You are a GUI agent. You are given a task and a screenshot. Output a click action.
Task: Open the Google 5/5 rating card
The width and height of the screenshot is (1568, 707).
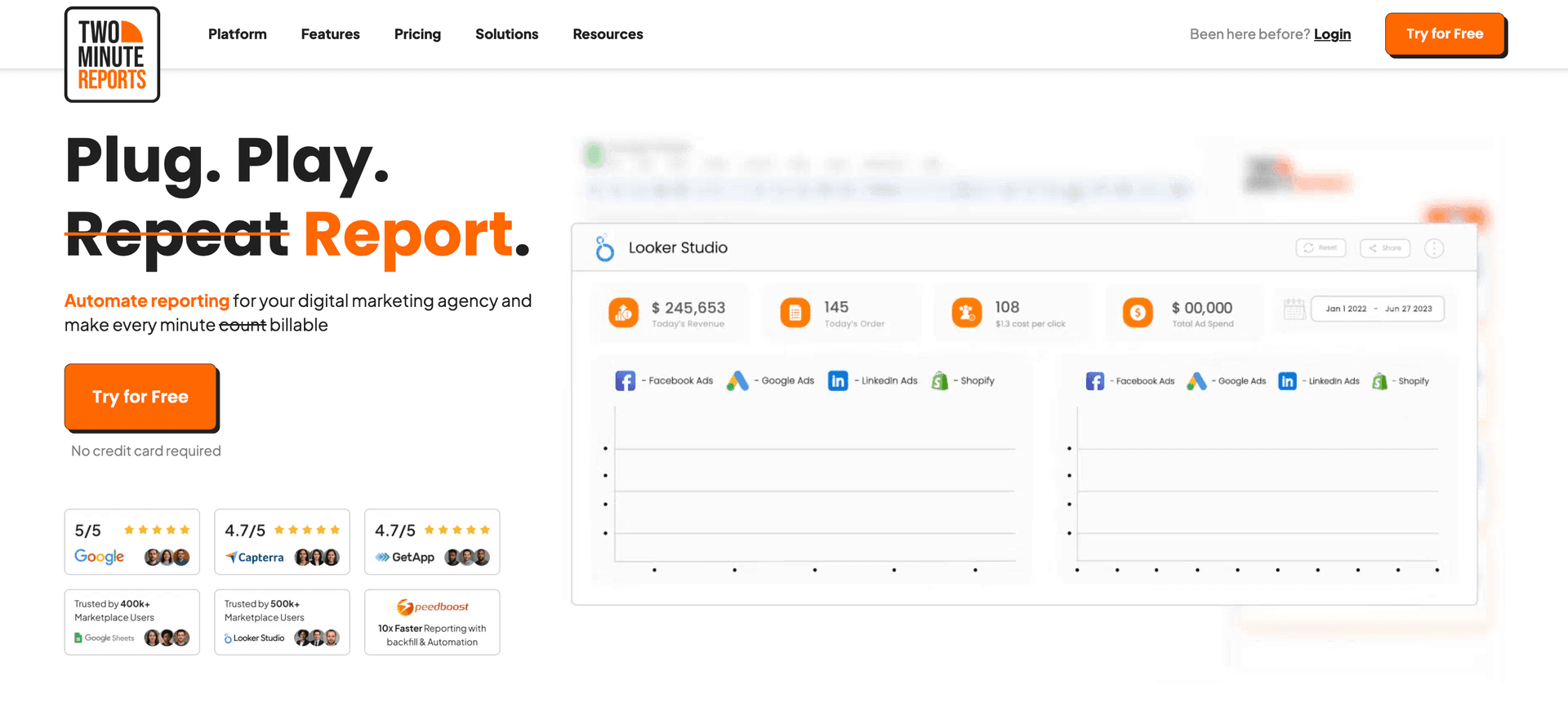point(132,542)
